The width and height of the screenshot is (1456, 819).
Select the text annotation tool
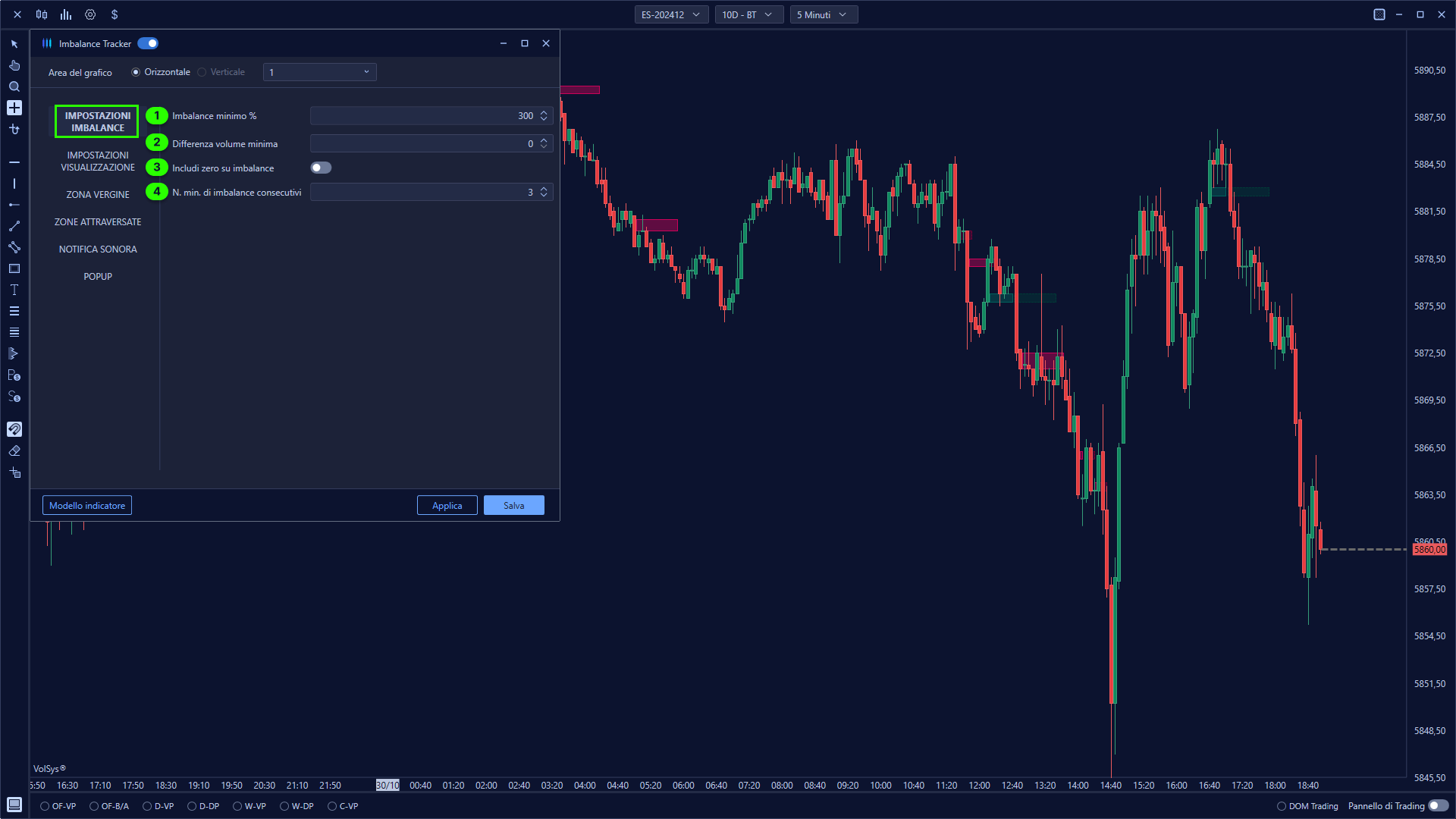point(14,290)
